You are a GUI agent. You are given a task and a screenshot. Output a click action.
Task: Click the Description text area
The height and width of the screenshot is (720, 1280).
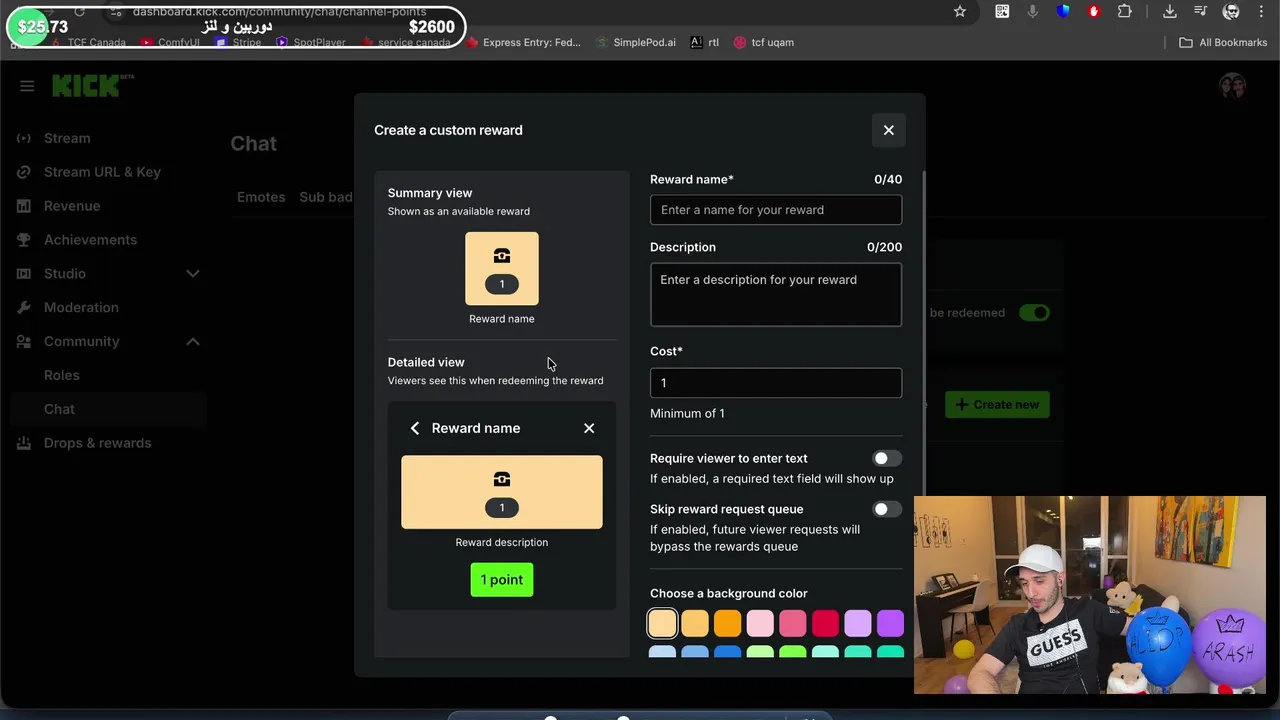tap(776, 294)
